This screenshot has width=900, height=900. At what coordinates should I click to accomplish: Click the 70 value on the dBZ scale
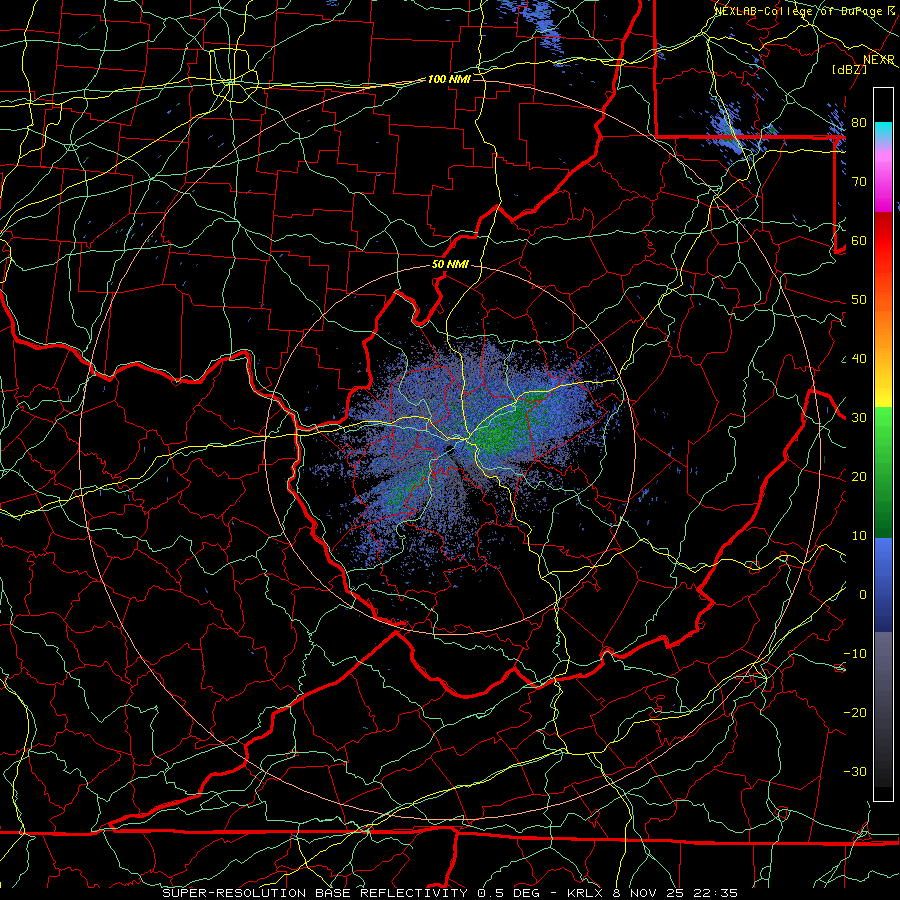(859, 182)
